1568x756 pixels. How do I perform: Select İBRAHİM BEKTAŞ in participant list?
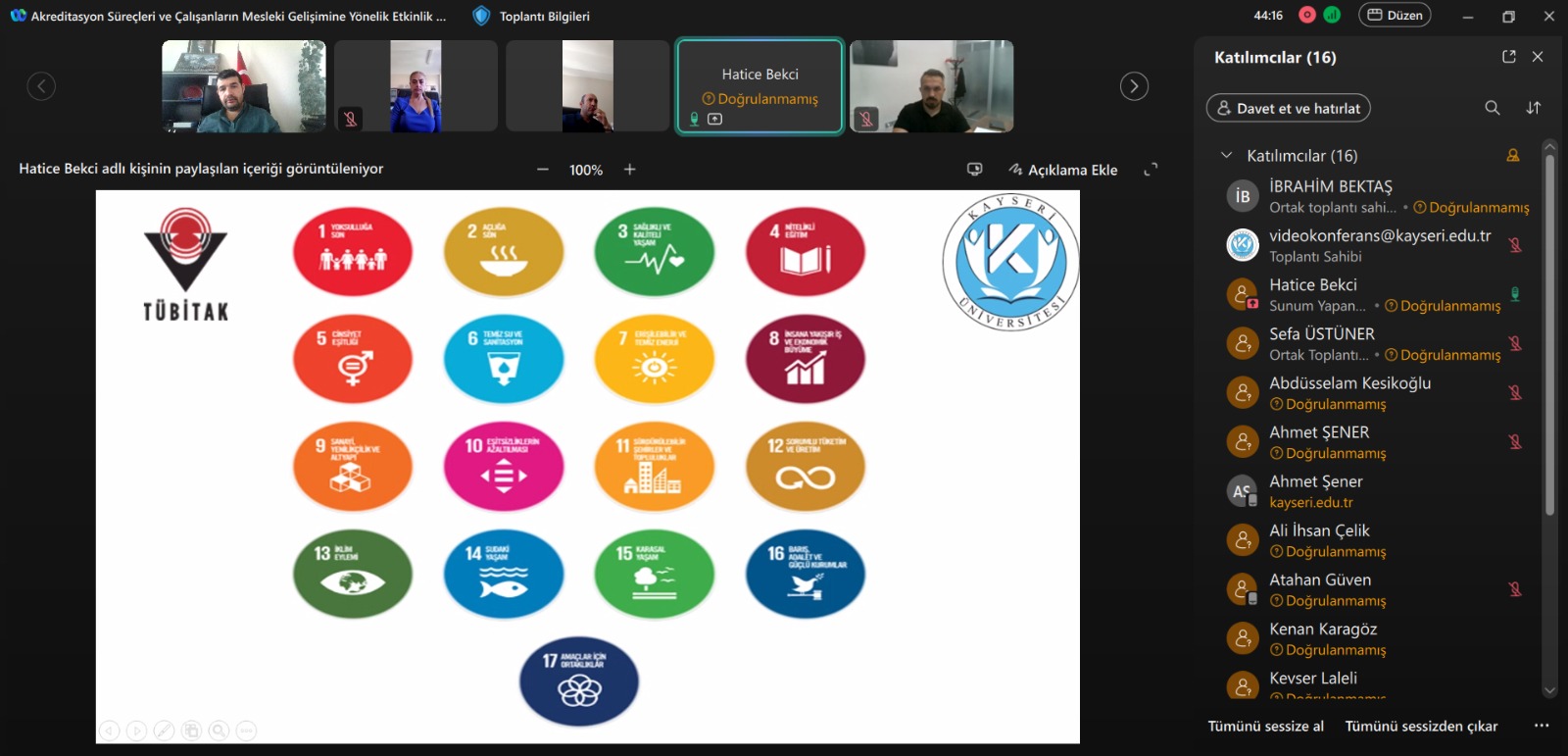click(1377, 196)
